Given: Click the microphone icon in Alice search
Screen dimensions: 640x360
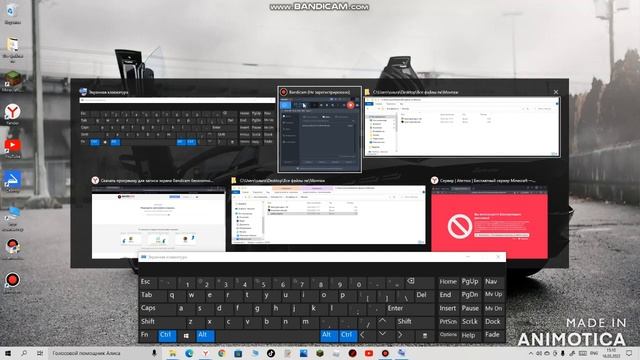Looking at the screenshot, I should [154, 353].
